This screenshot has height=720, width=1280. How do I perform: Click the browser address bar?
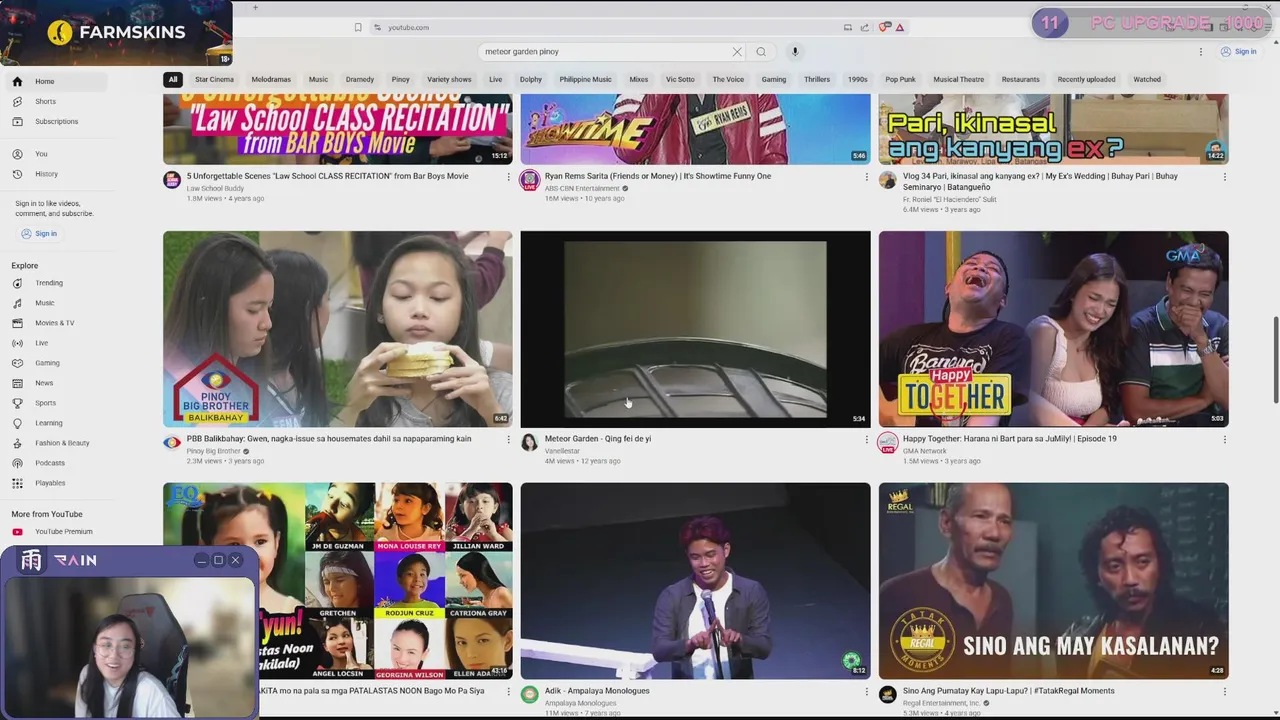[605, 27]
